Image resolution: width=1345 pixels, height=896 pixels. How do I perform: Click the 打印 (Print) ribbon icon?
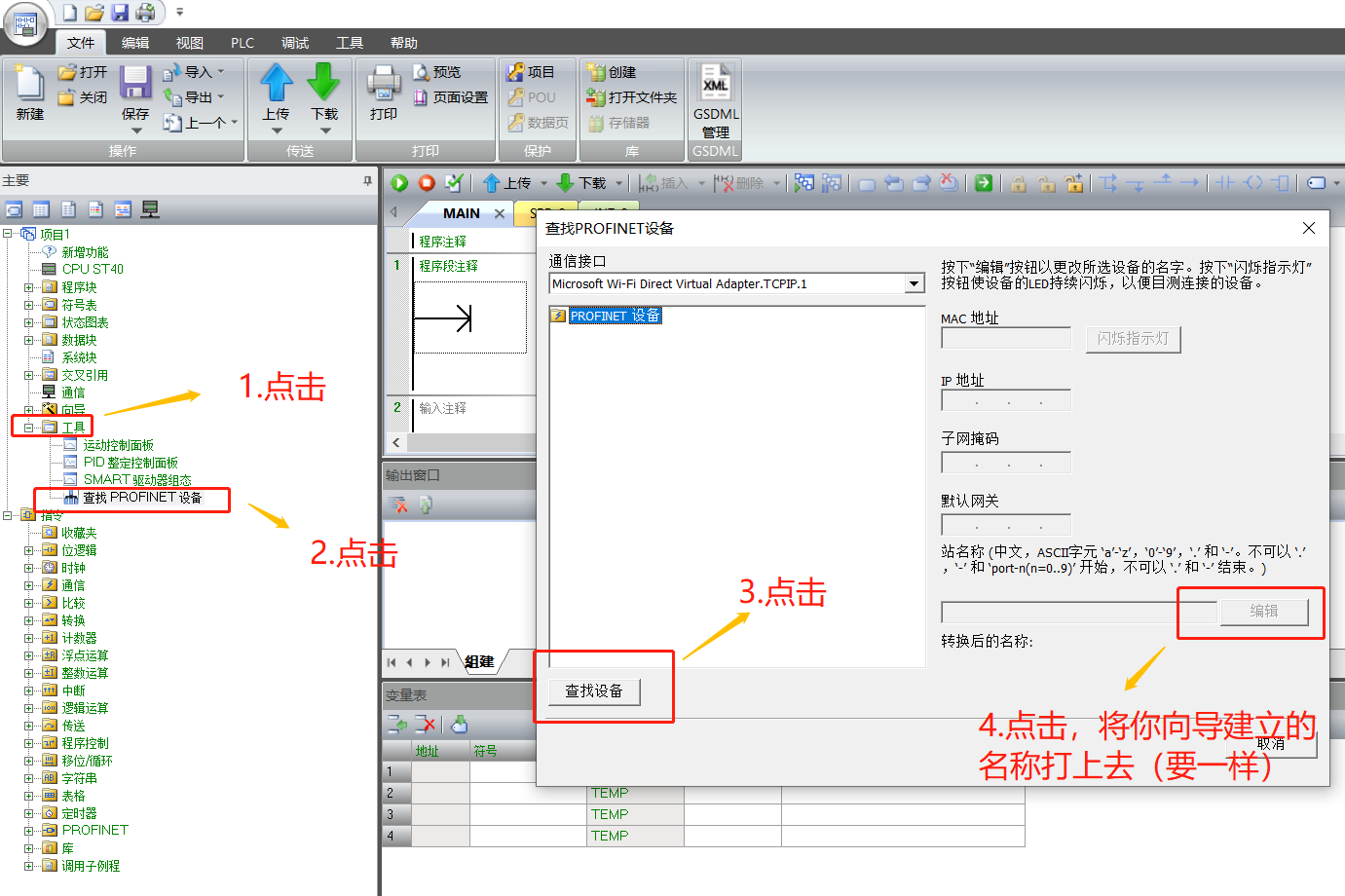point(384,84)
